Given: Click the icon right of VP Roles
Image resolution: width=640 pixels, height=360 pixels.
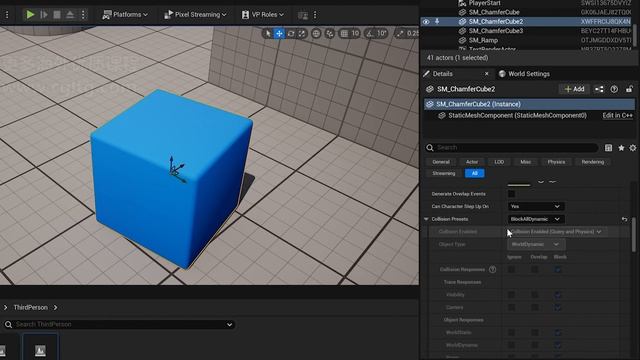Looking at the screenshot, I should coord(303,15).
